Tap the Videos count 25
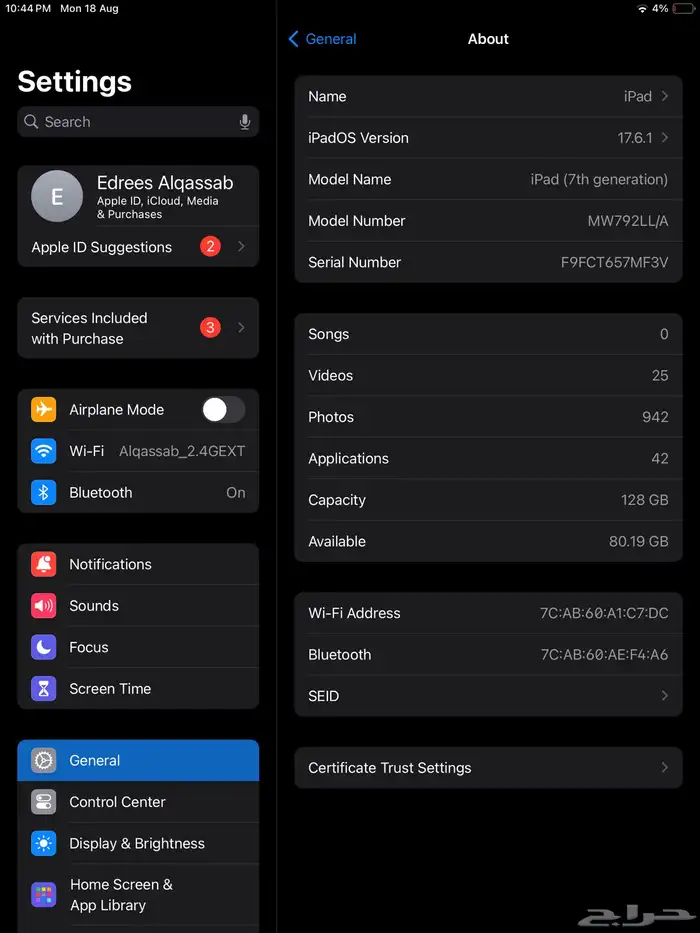This screenshot has width=700, height=933. click(660, 375)
